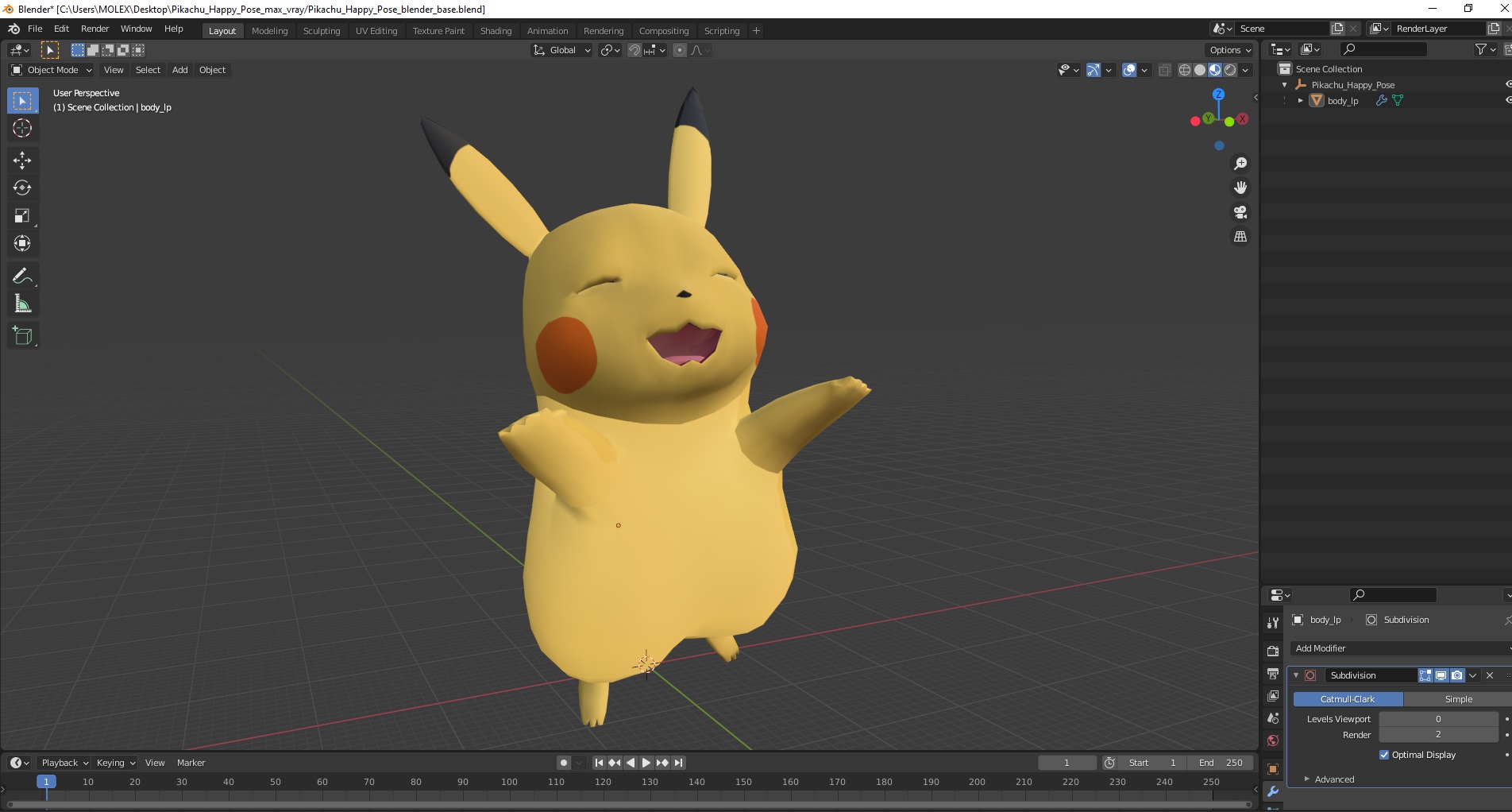Viewport: 1512px width, 812px height.
Task: Toggle X-ray display
Action: [x=1164, y=70]
